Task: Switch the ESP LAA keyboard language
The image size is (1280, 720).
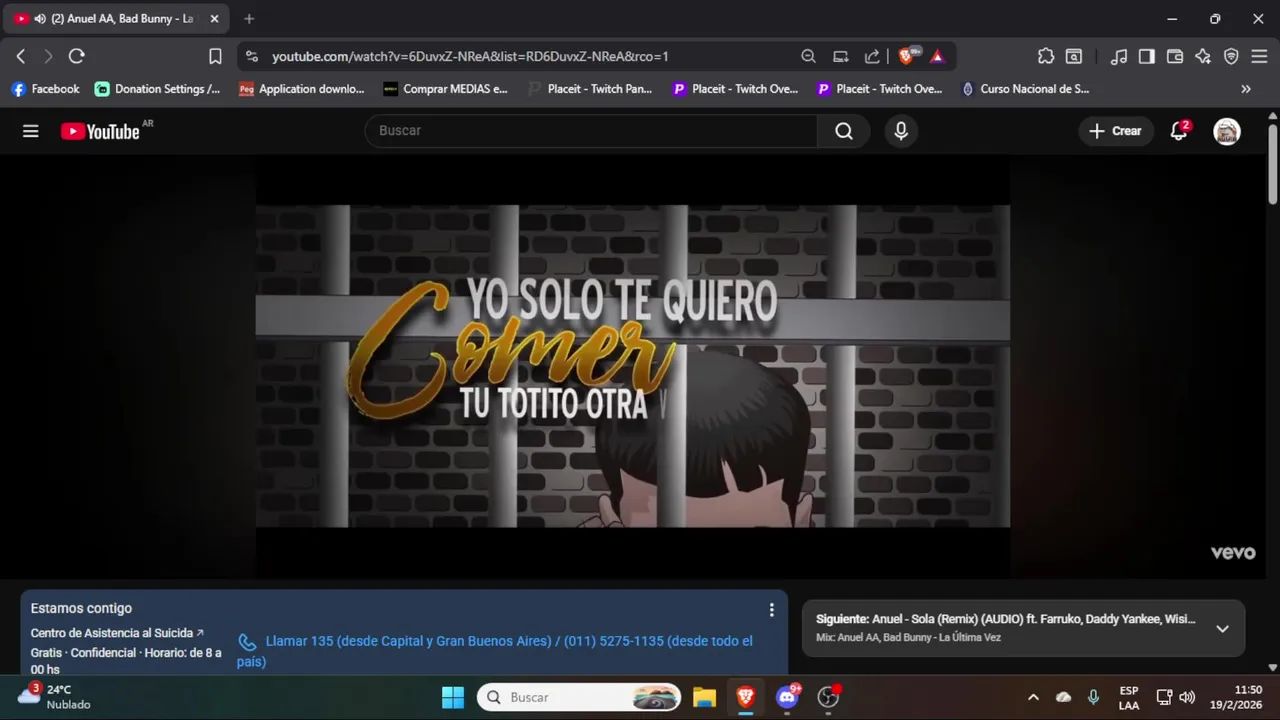Action: click(1129, 697)
